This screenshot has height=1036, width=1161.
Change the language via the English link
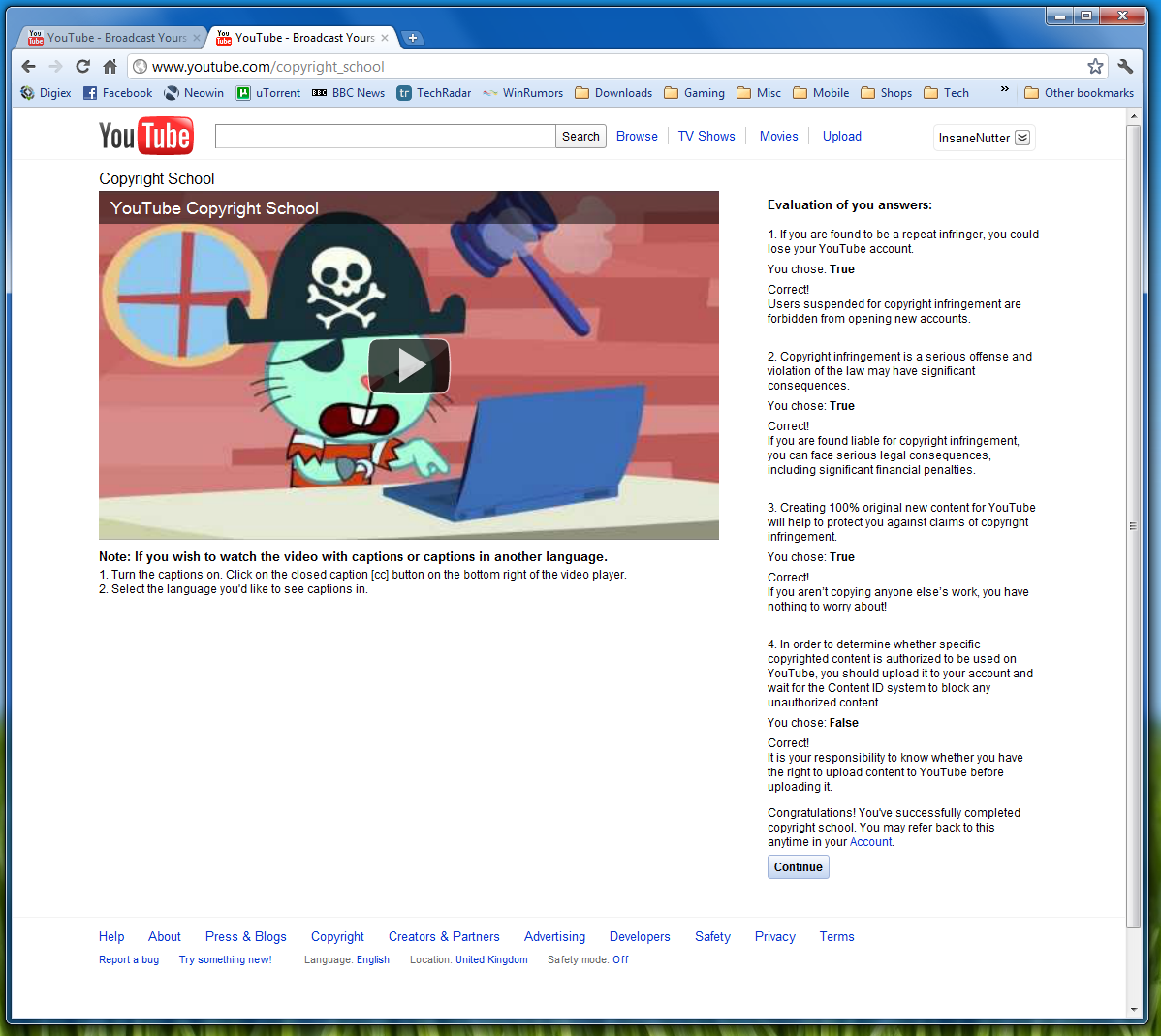372,959
